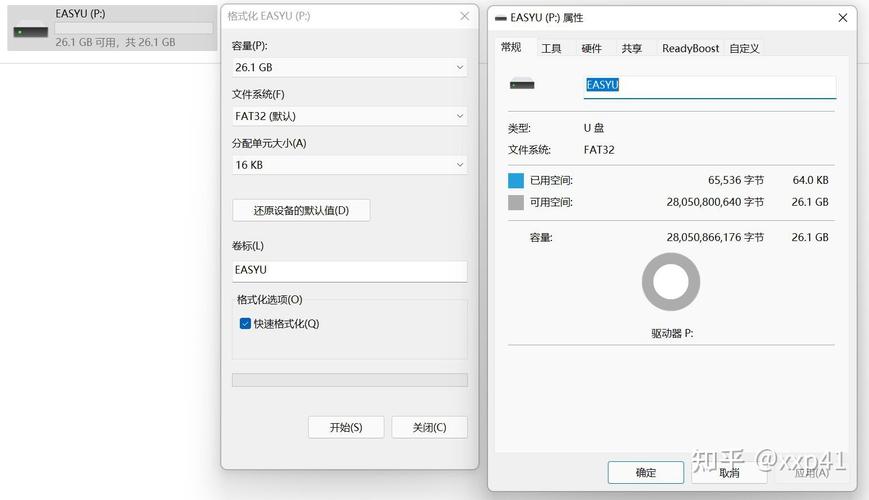Click the '28,050,866,176 字节' capacity value
869x500 pixels.
715,237
